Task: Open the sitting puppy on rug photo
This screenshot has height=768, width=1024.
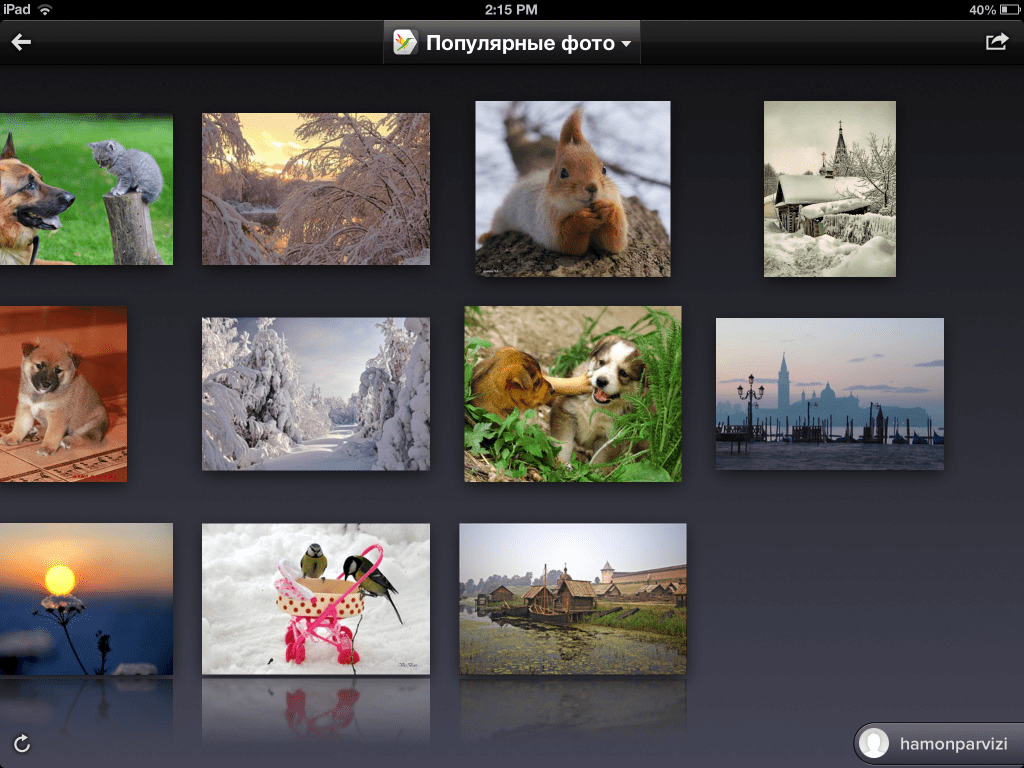Action: click(x=62, y=394)
